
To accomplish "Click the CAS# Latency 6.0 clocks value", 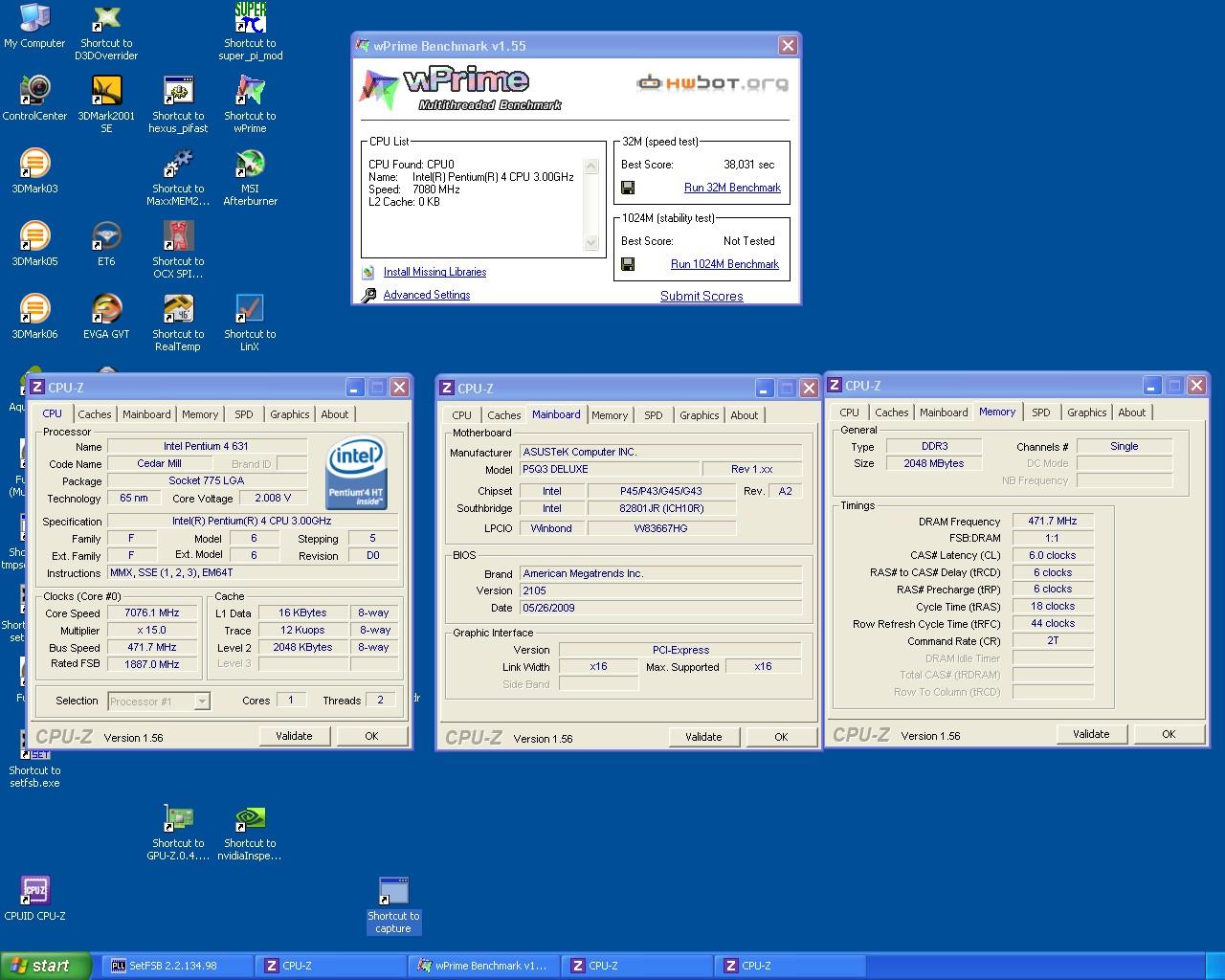I will pos(1053,555).
